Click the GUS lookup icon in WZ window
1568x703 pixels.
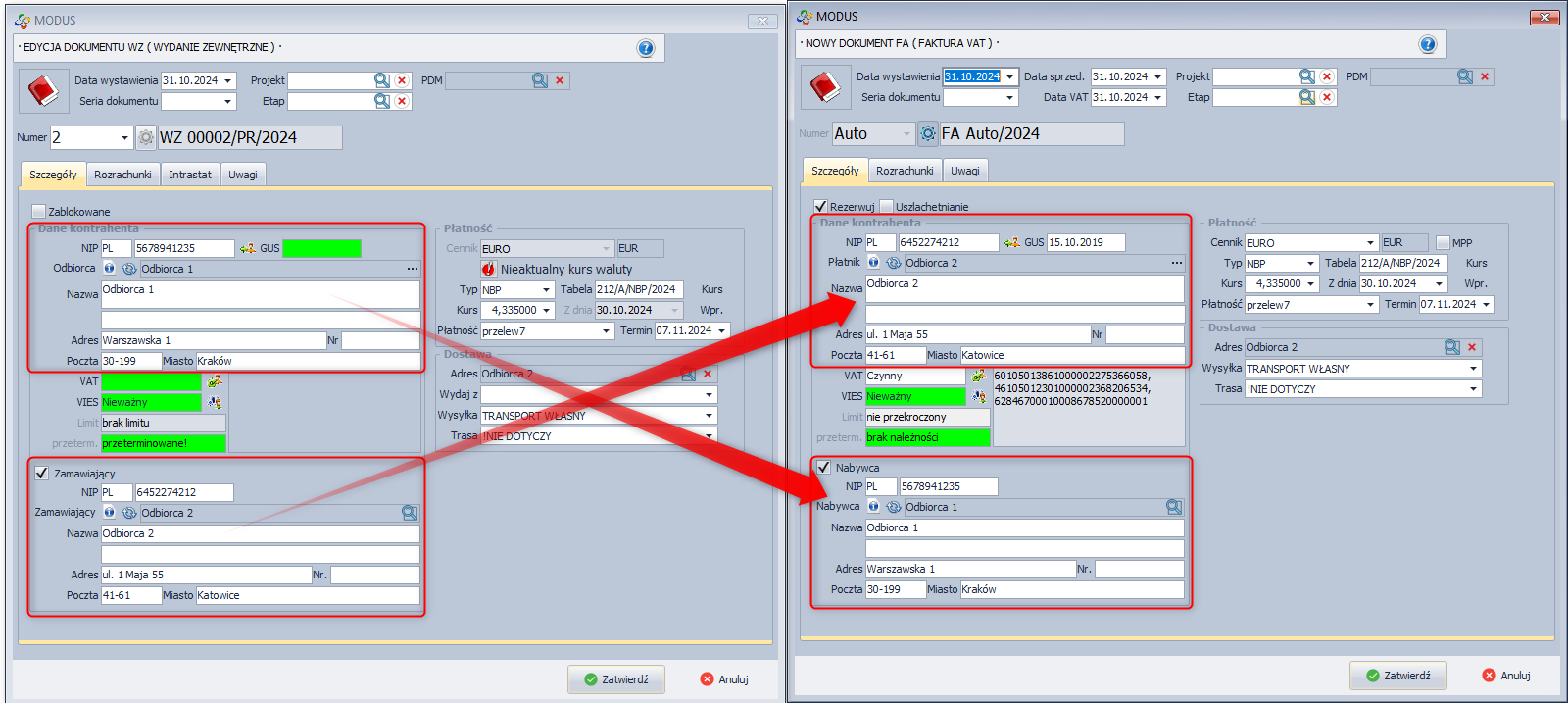click(248, 249)
